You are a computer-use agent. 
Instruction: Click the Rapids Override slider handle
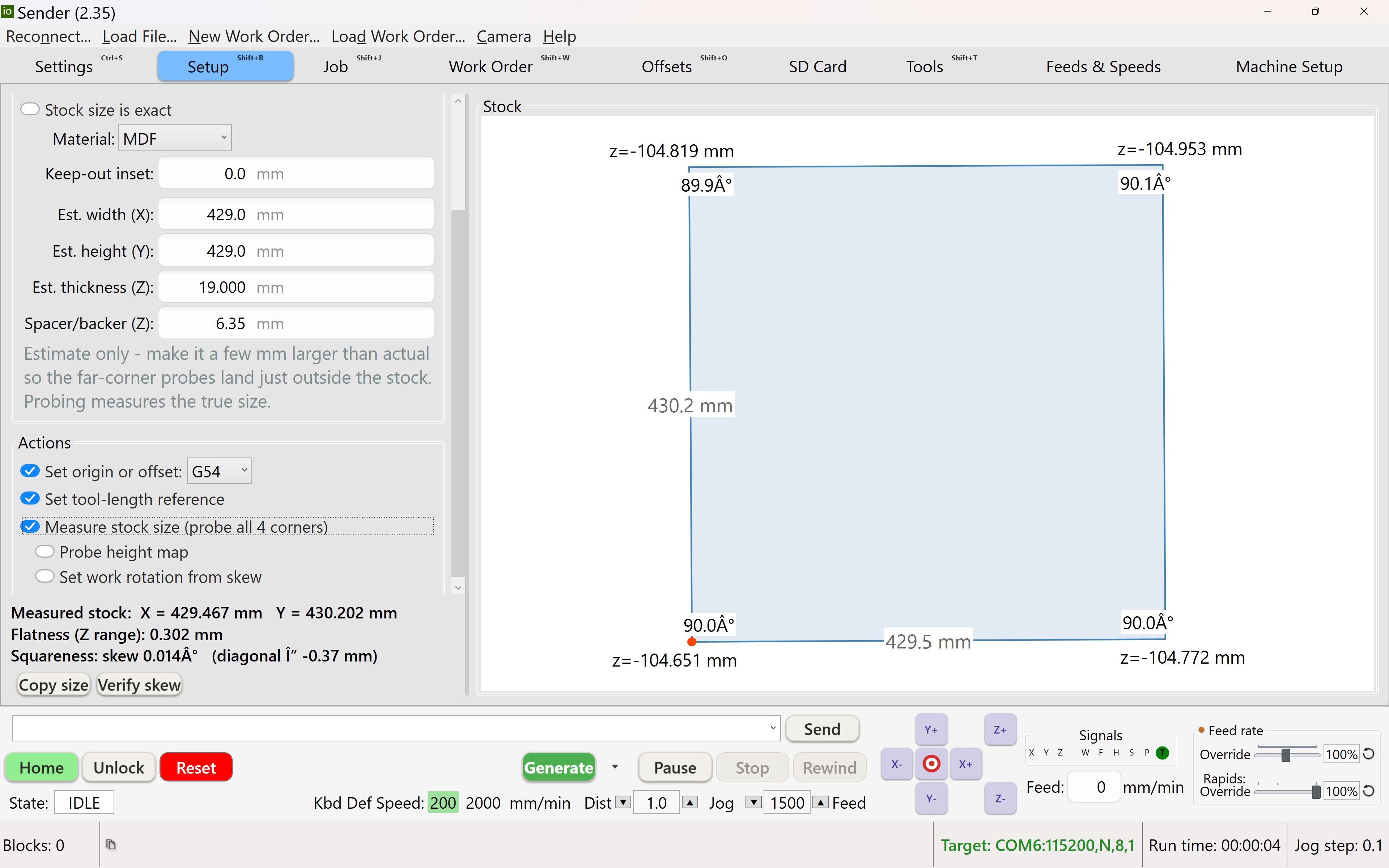1316,792
